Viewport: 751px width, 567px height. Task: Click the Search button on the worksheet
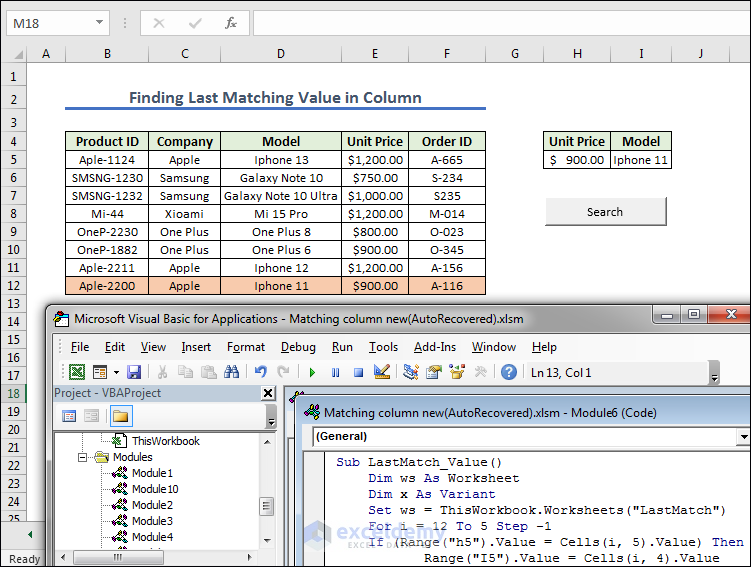[x=605, y=212]
